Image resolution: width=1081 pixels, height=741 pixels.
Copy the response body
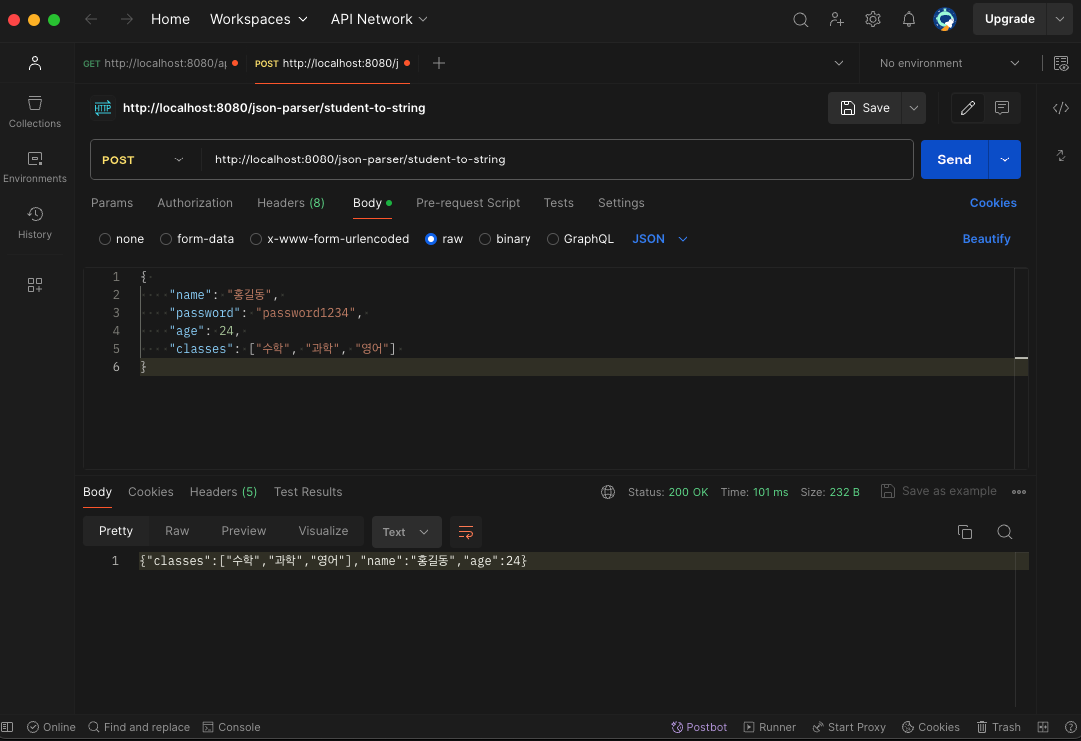(965, 532)
